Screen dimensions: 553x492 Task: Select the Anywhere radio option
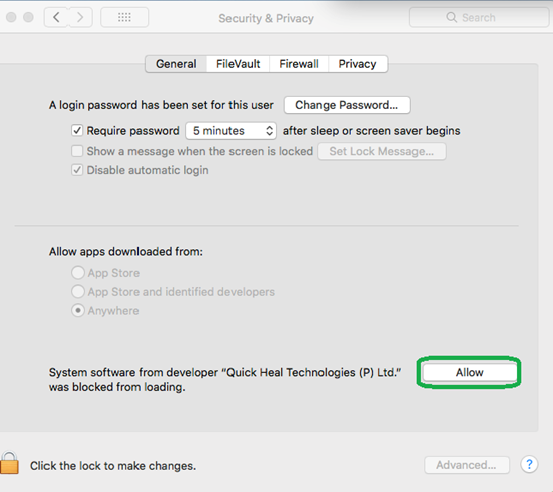(x=78, y=311)
